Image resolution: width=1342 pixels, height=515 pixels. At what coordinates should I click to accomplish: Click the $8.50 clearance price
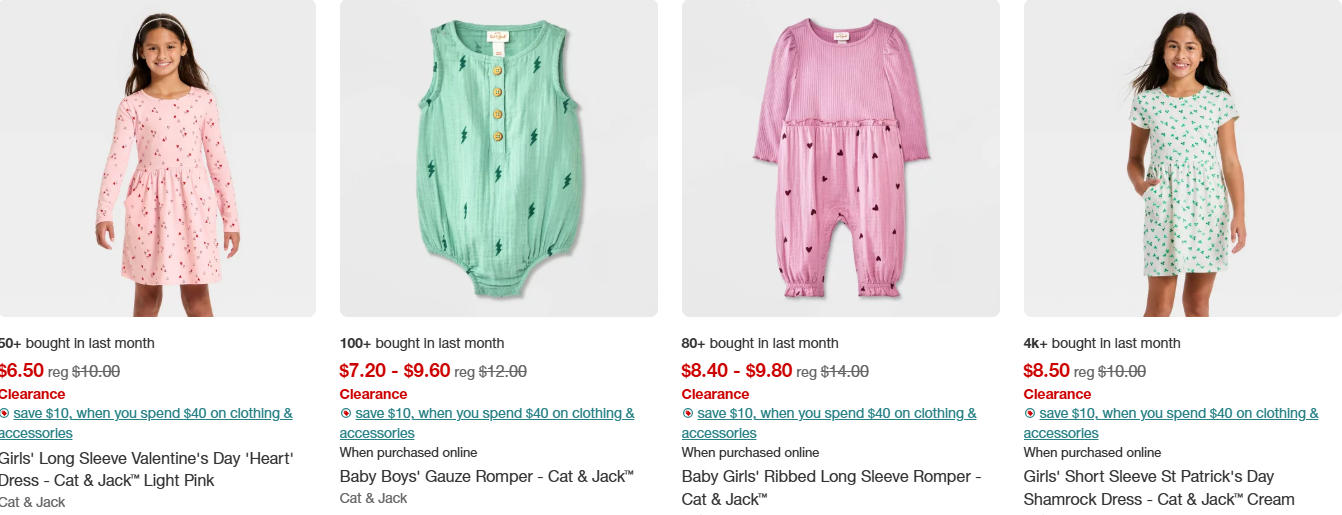1046,371
